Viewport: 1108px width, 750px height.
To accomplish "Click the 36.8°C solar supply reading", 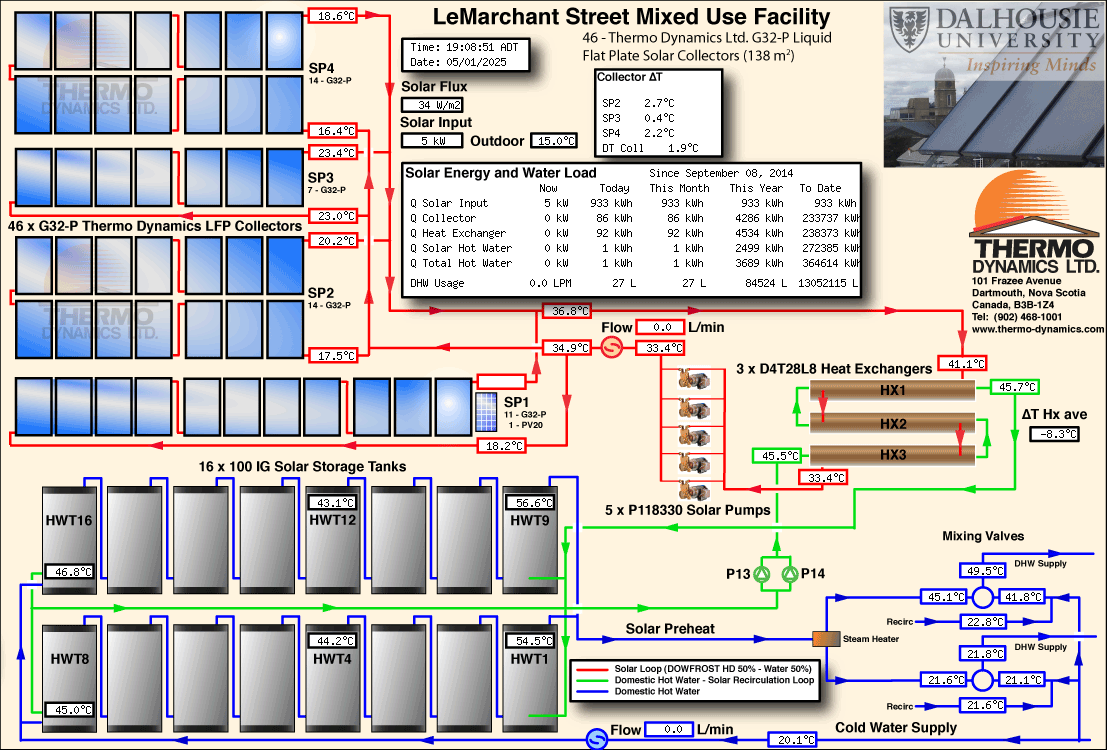I will coord(567,311).
